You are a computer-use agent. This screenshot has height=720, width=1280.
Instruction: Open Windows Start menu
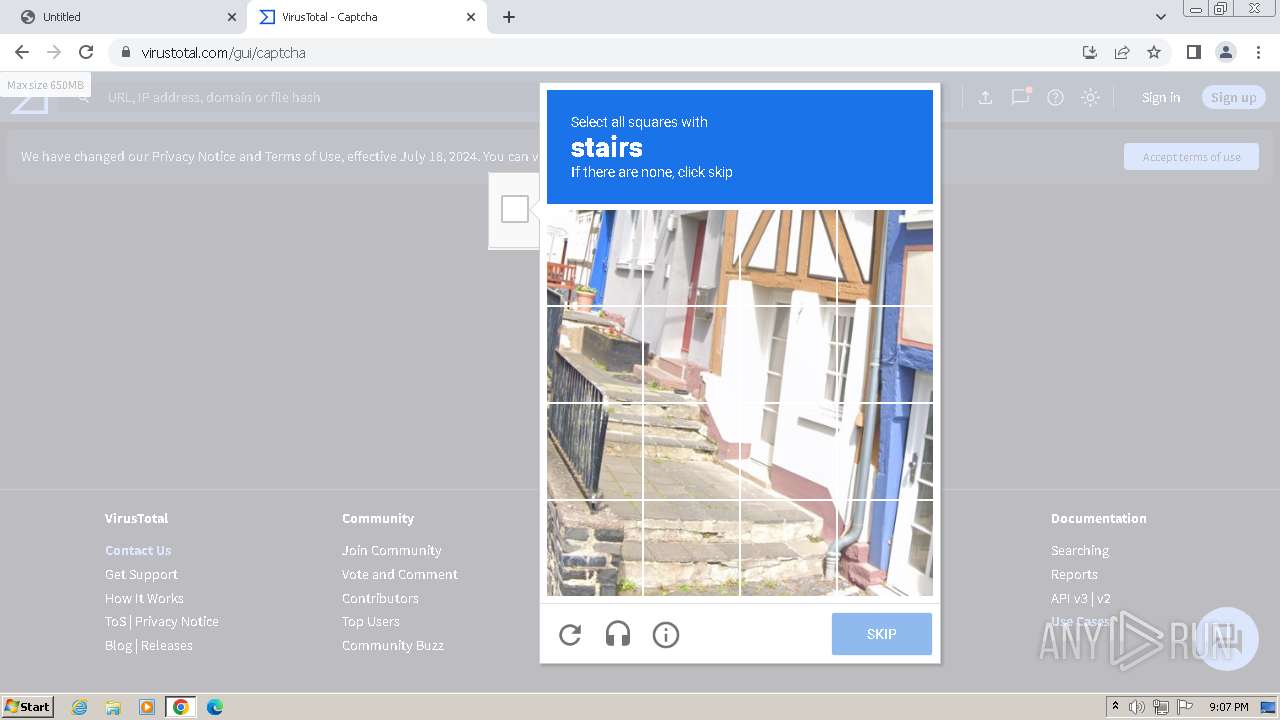(x=28, y=707)
